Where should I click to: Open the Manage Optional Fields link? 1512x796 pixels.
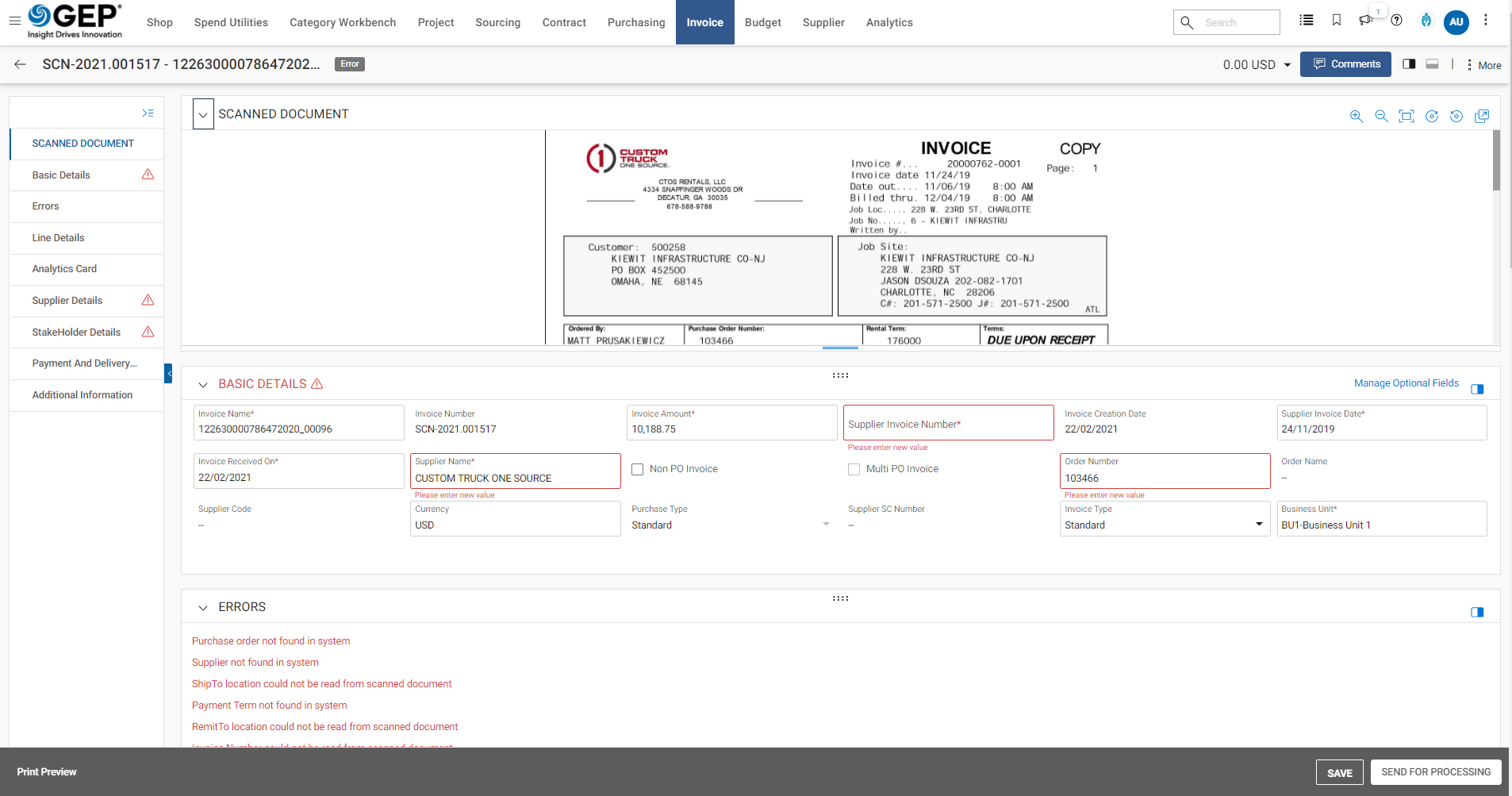pos(1406,383)
